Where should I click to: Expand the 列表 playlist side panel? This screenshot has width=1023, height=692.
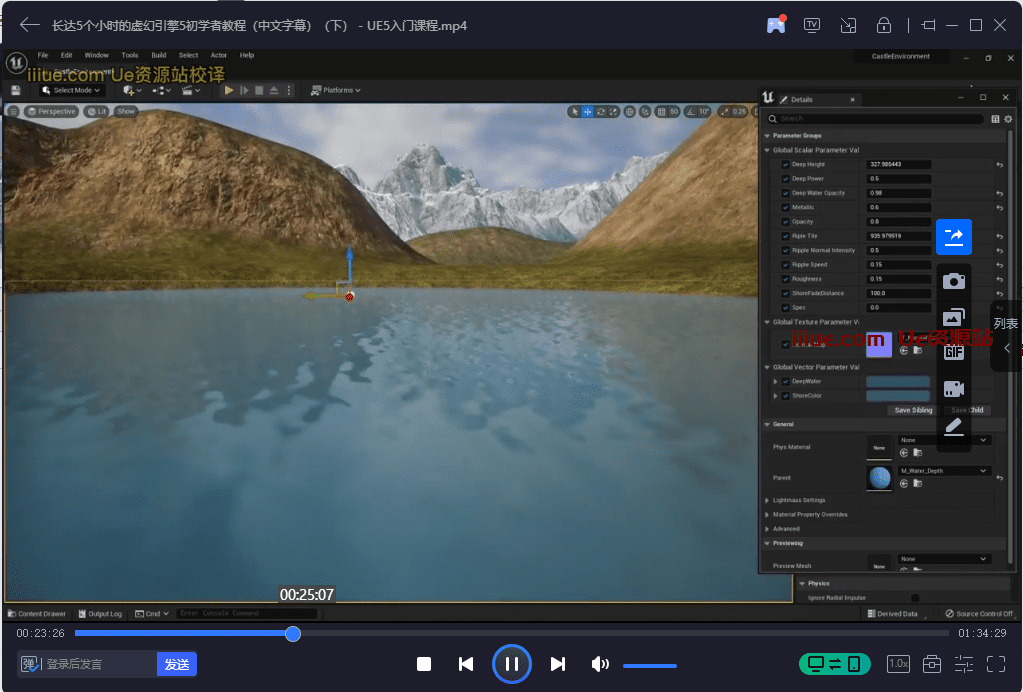[1006, 336]
